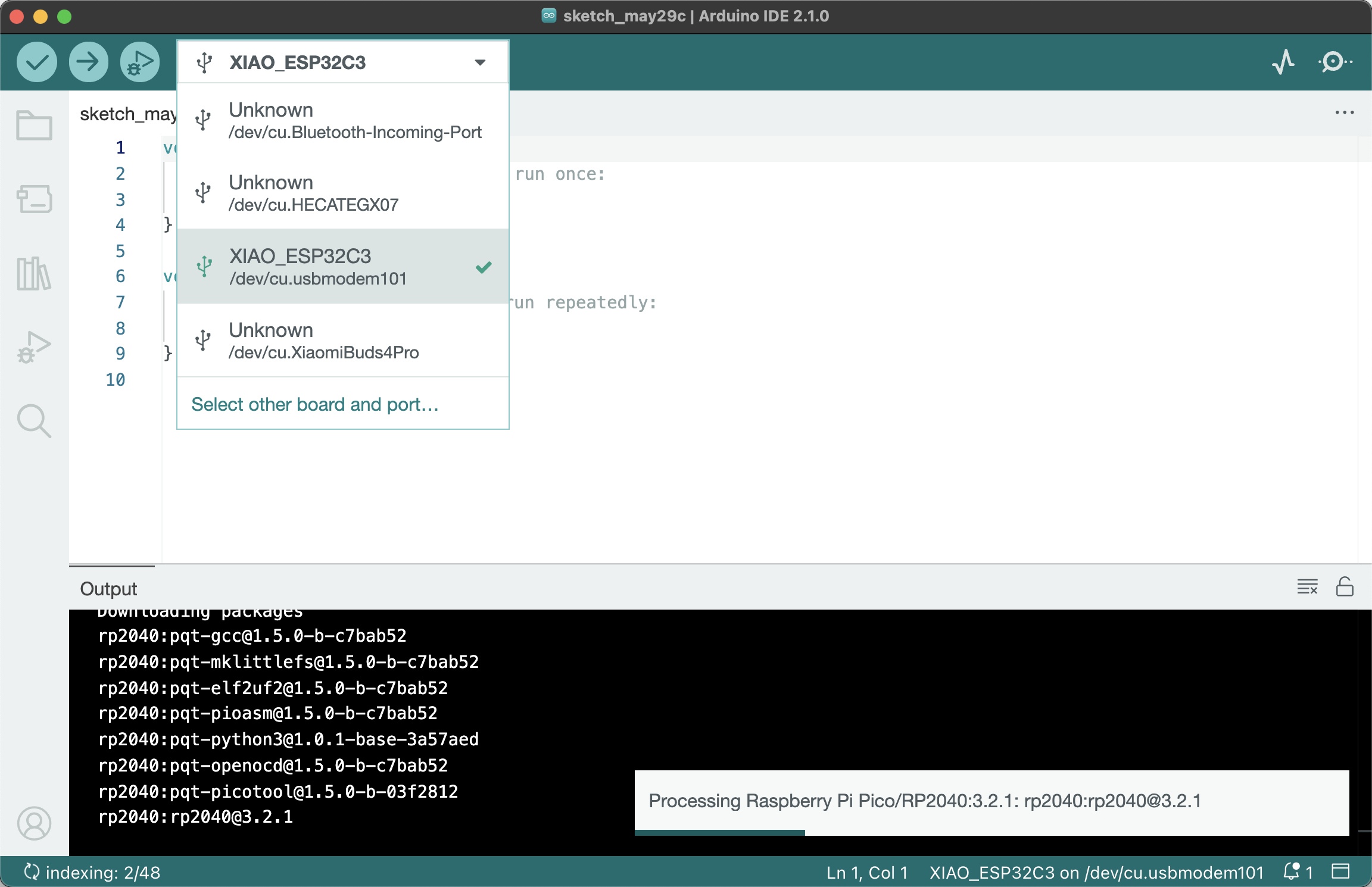
Task: Click XIAO_ESP32C3 on /dev/cu.usbmodem101 status entry
Action: [1096, 873]
